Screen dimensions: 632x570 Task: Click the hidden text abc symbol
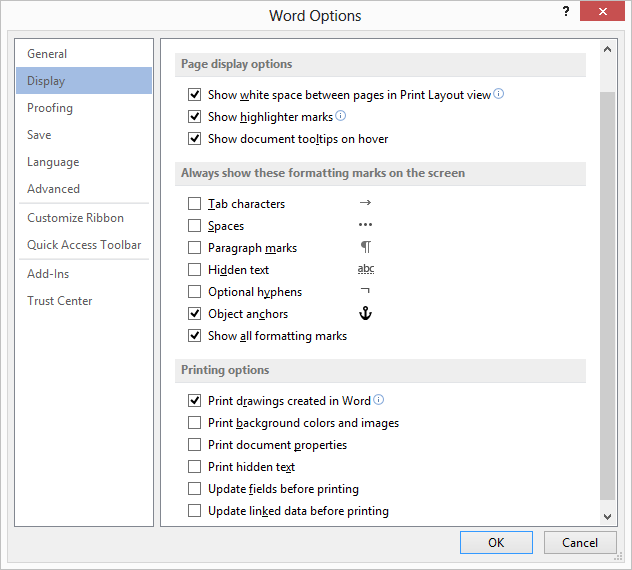[366, 269]
